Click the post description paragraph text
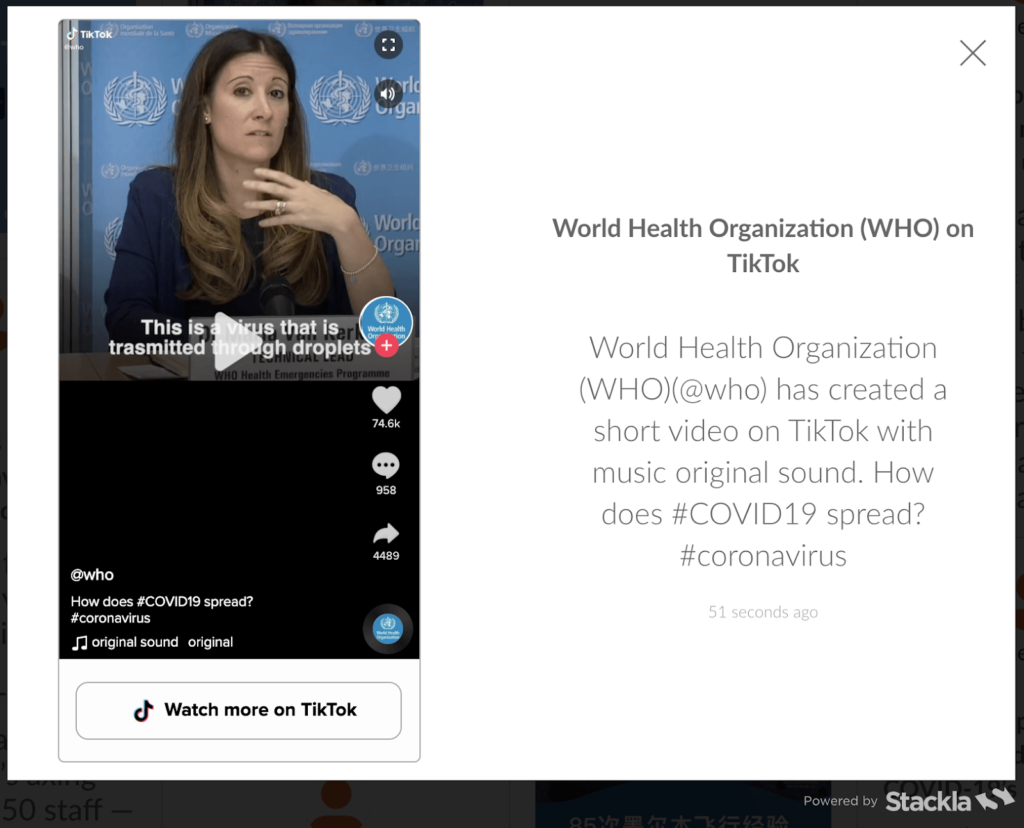The height and width of the screenshot is (828, 1024). 763,451
